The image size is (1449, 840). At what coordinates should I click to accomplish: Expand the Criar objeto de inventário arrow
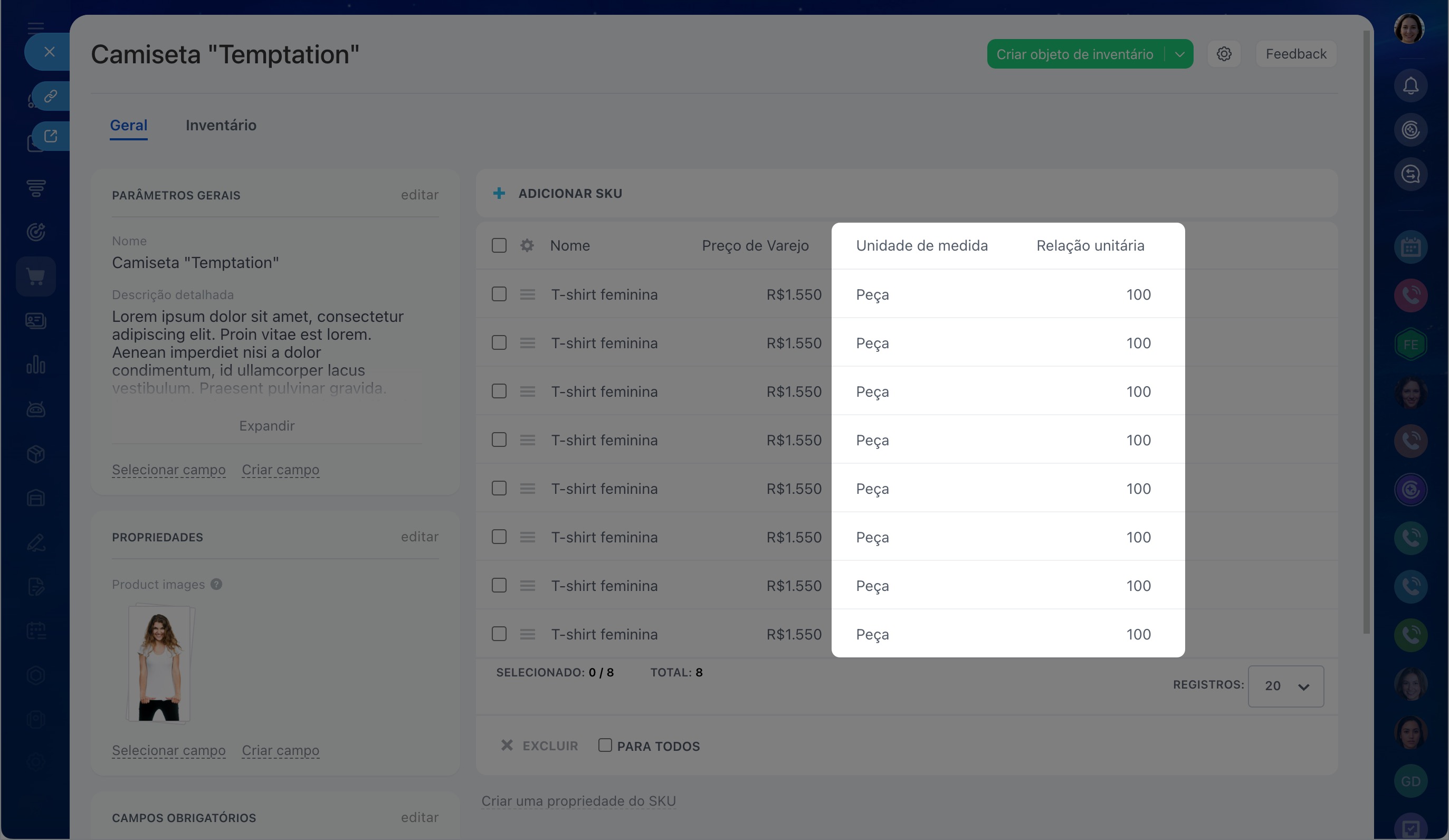pos(1179,54)
